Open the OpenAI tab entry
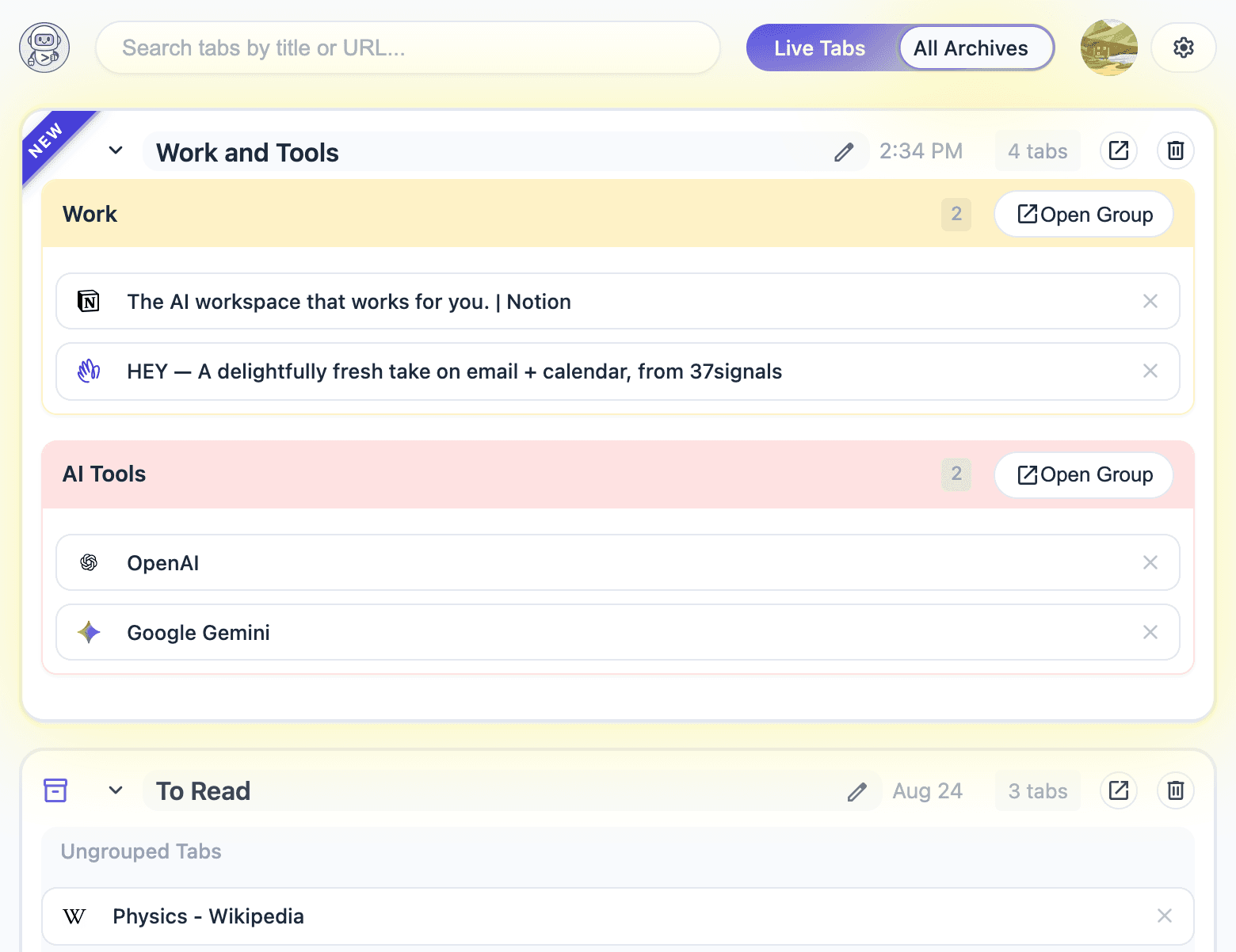The height and width of the screenshot is (952, 1236). tap(618, 562)
